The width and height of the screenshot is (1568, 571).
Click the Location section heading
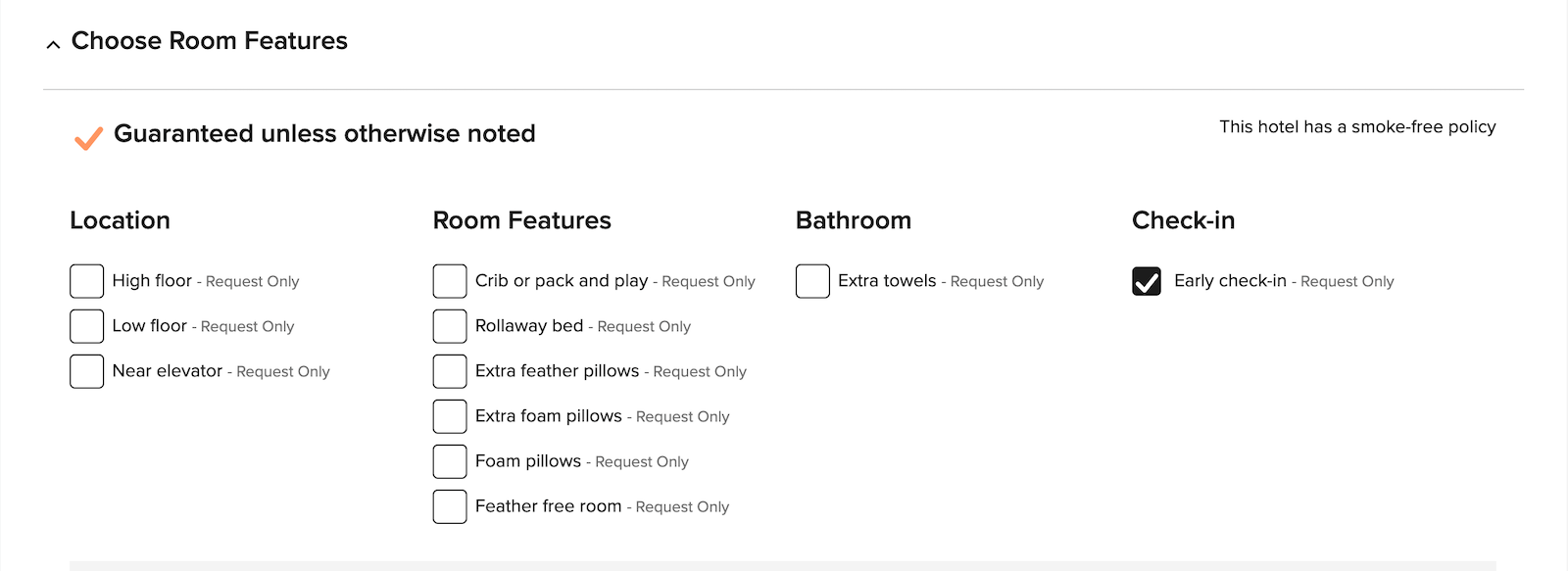[x=120, y=221]
